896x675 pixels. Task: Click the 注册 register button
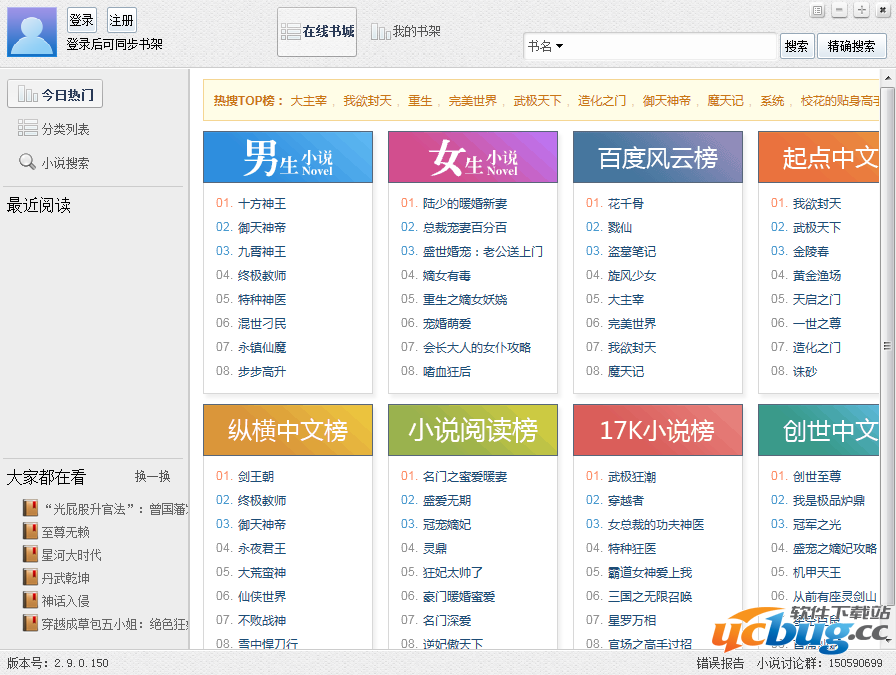pos(121,20)
